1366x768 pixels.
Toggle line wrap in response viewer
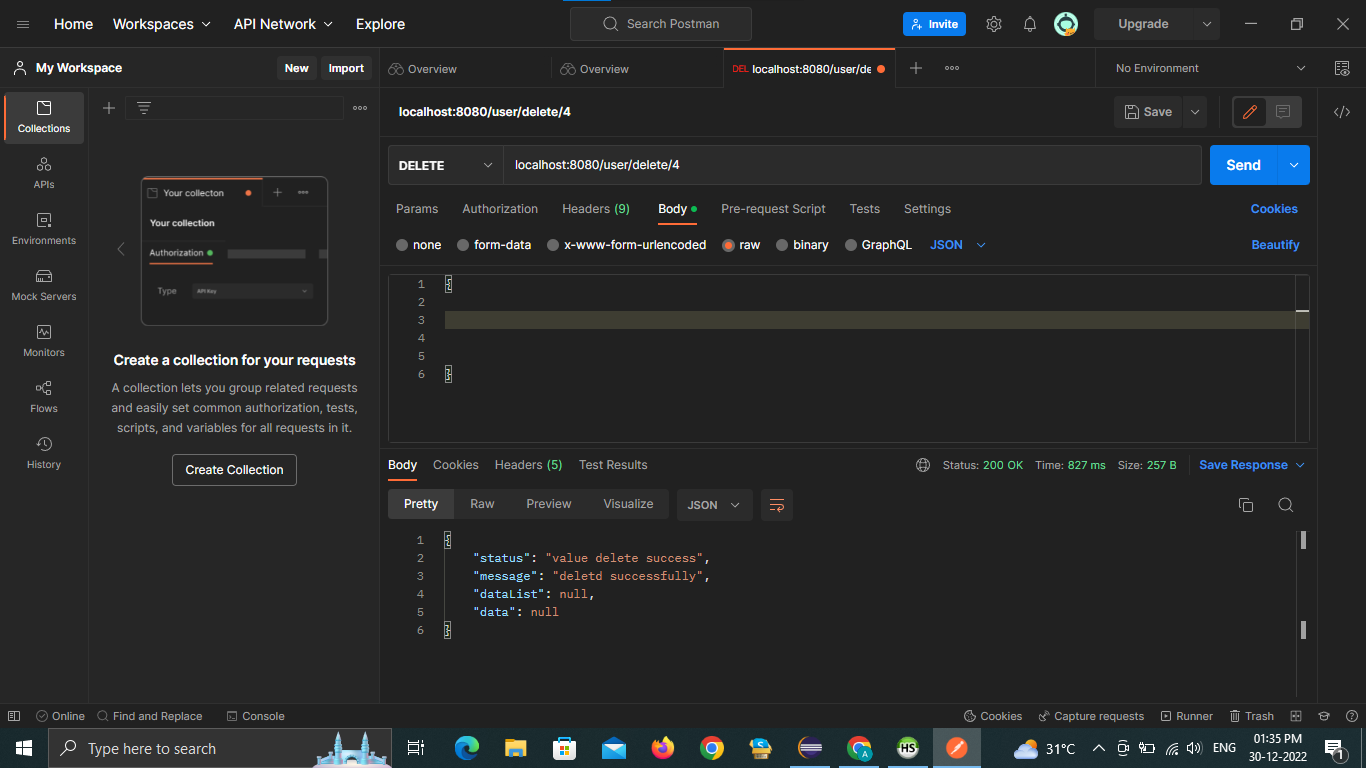click(x=777, y=505)
